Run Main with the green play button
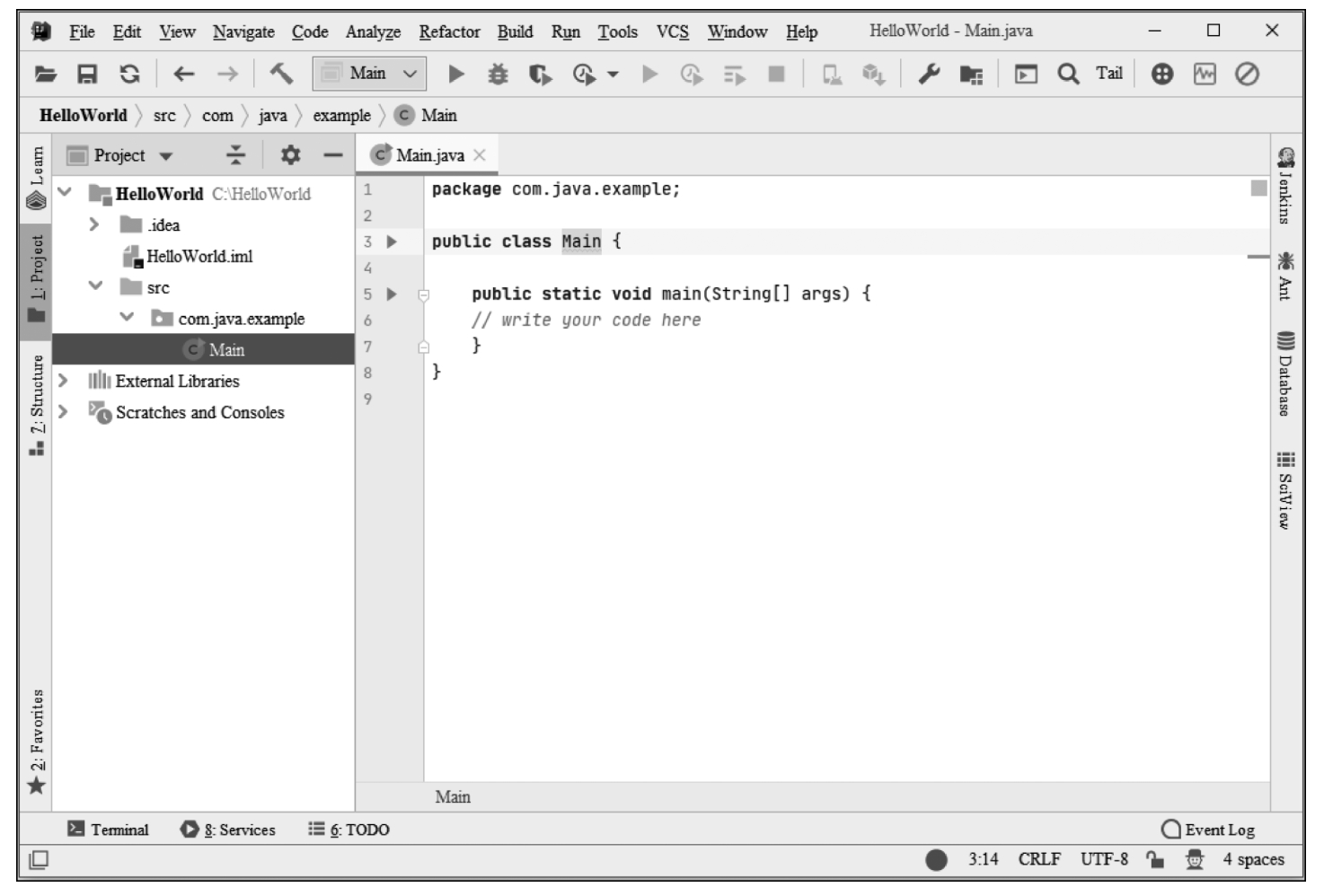1324x896 pixels. pyautogui.click(x=456, y=74)
